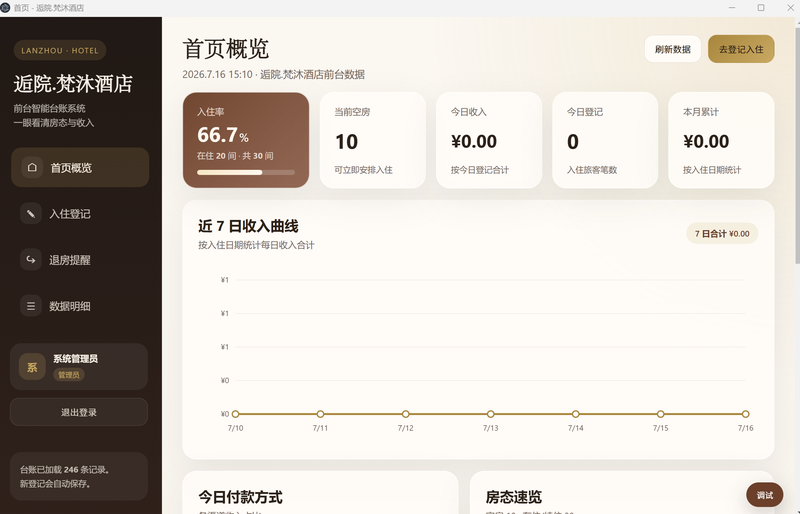This screenshot has width=800, height=514.
Task: Click the list icon beside 数据明细
Action: 31,306
